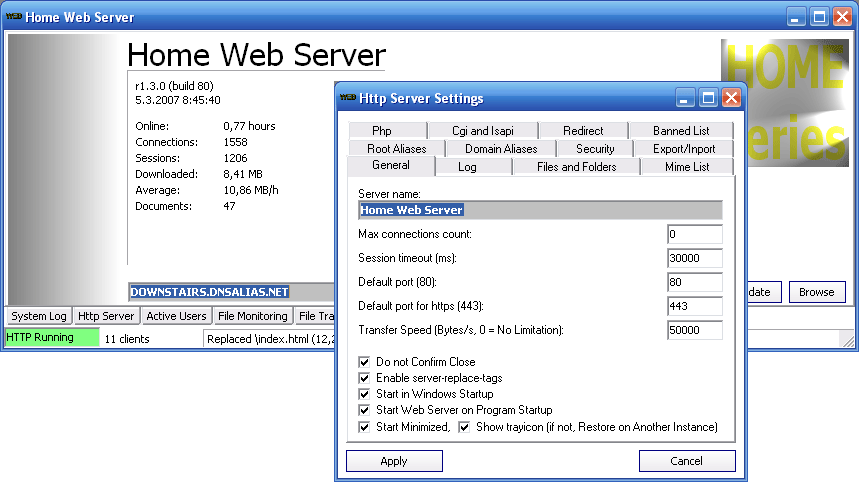
Task: Click the Home Web Server window title icon
Action: point(14,17)
